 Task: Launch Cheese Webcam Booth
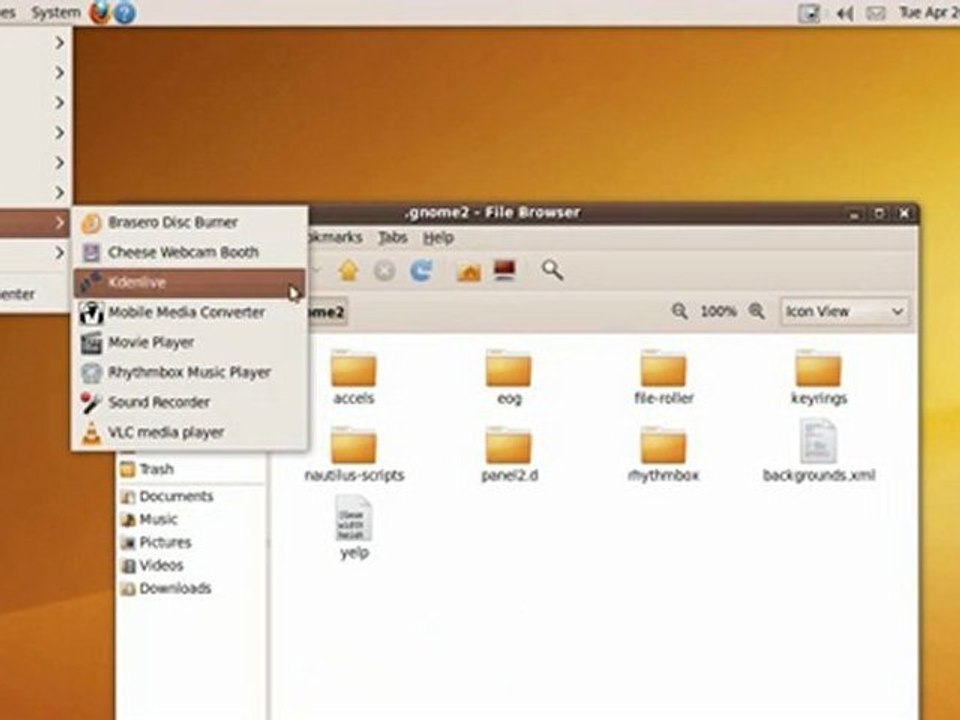(190, 252)
